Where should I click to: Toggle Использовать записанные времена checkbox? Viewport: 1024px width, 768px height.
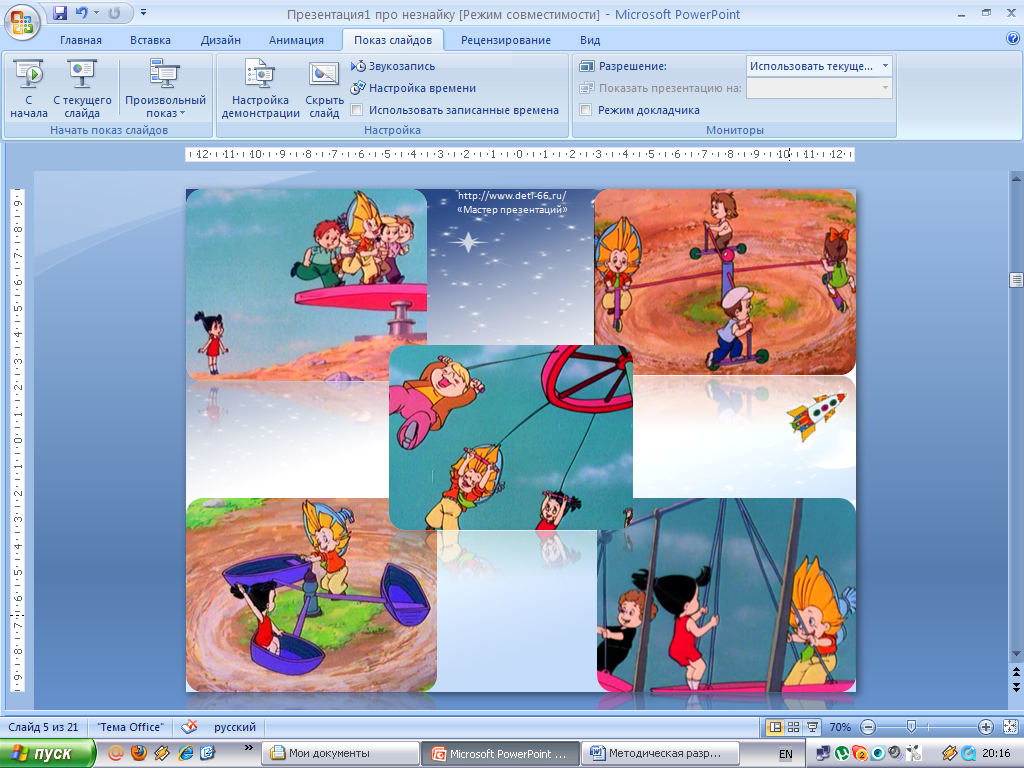click(x=357, y=110)
